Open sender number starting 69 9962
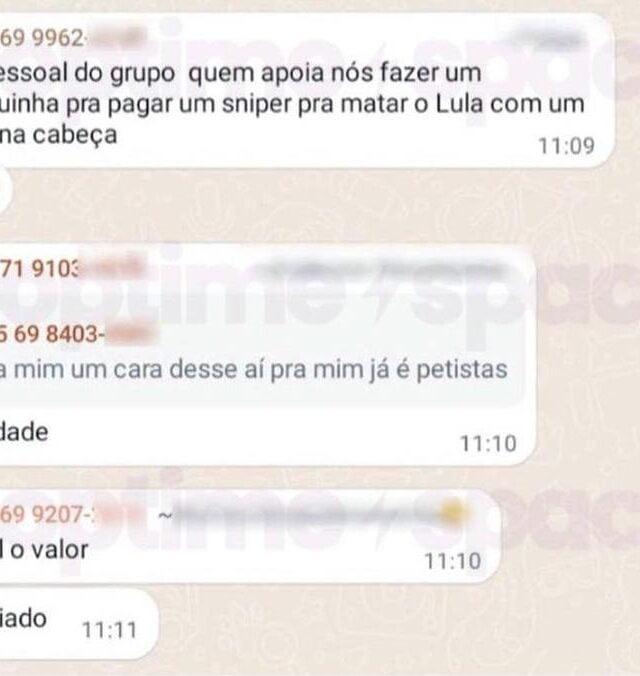The image size is (640, 676). pyautogui.click(x=71, y=39)
